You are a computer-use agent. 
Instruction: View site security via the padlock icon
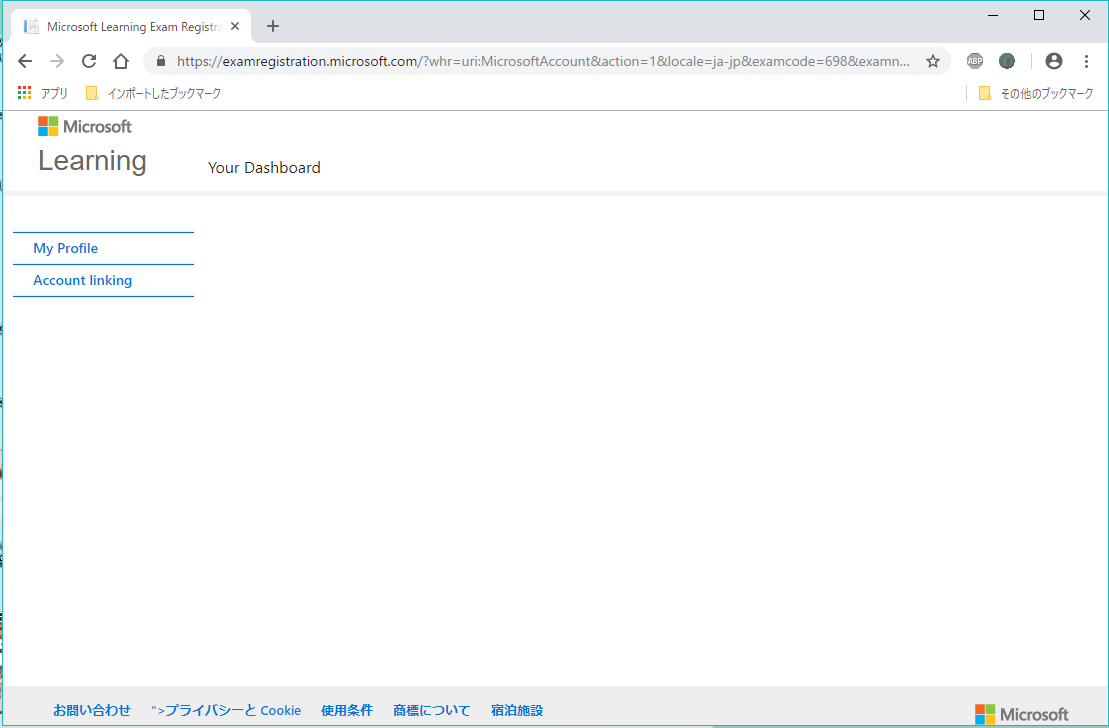[x=161, y=62]
